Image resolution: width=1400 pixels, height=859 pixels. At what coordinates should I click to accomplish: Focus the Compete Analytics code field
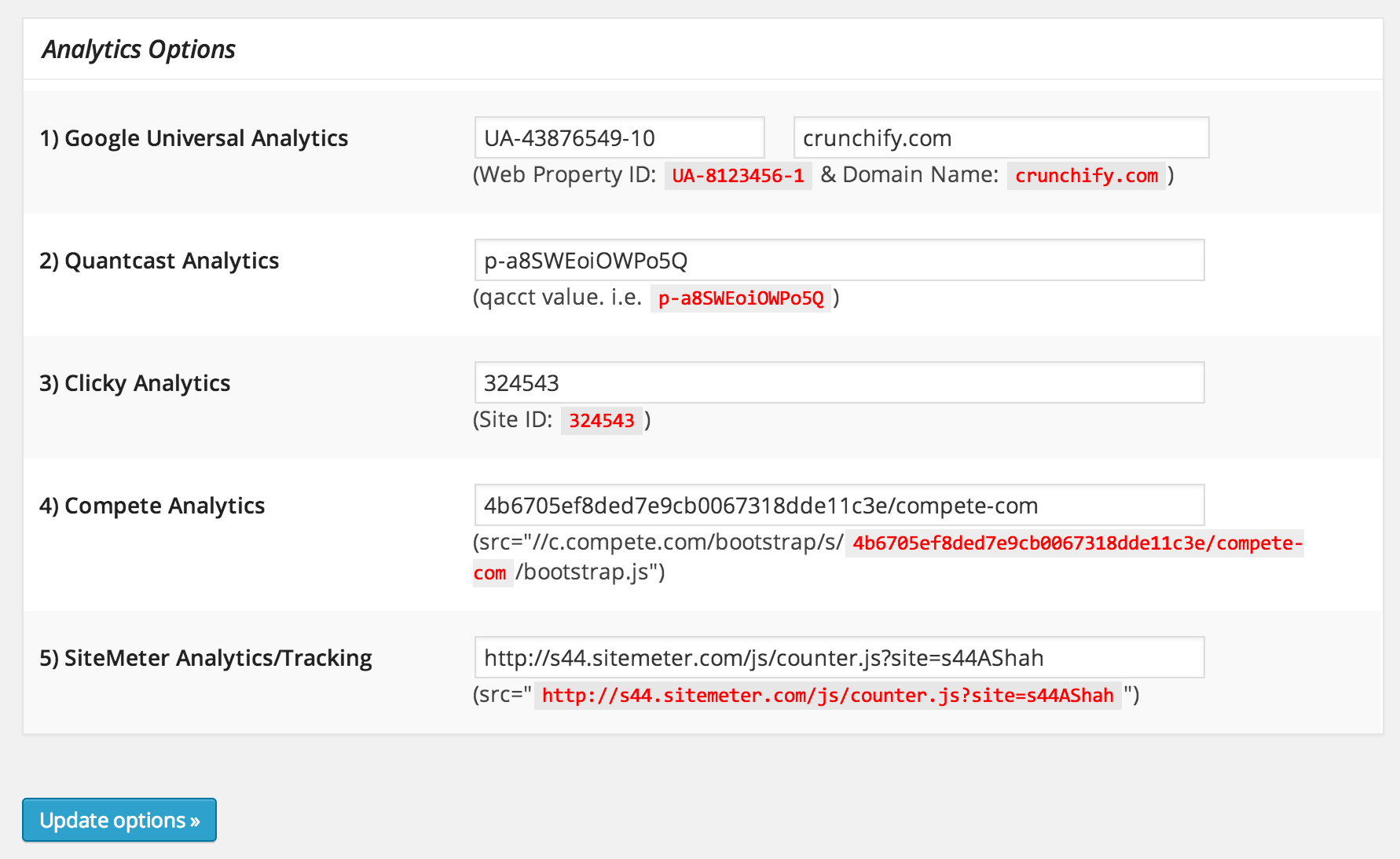(839, 505)
